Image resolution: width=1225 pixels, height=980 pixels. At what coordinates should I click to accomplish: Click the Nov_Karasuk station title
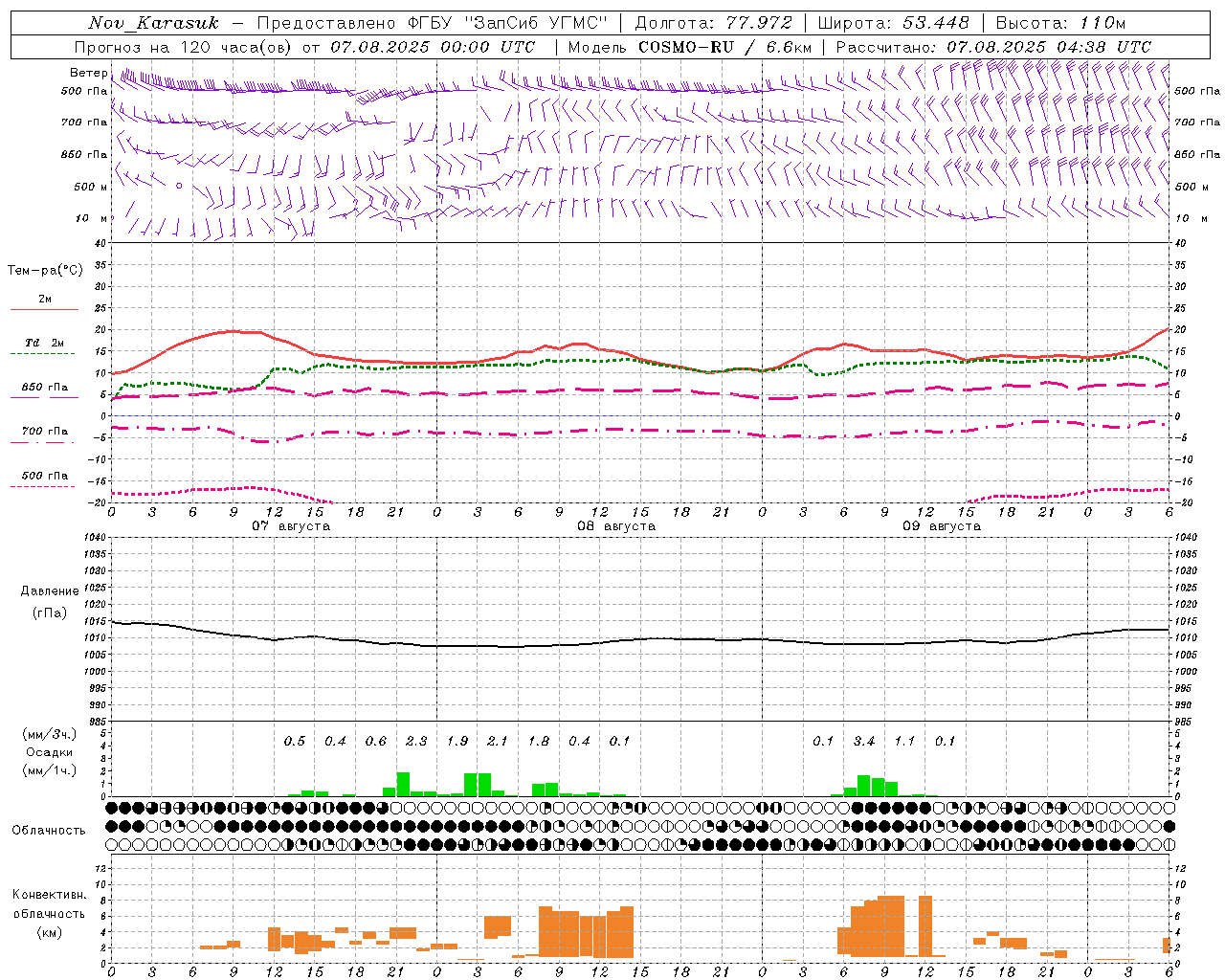point(153,23)
